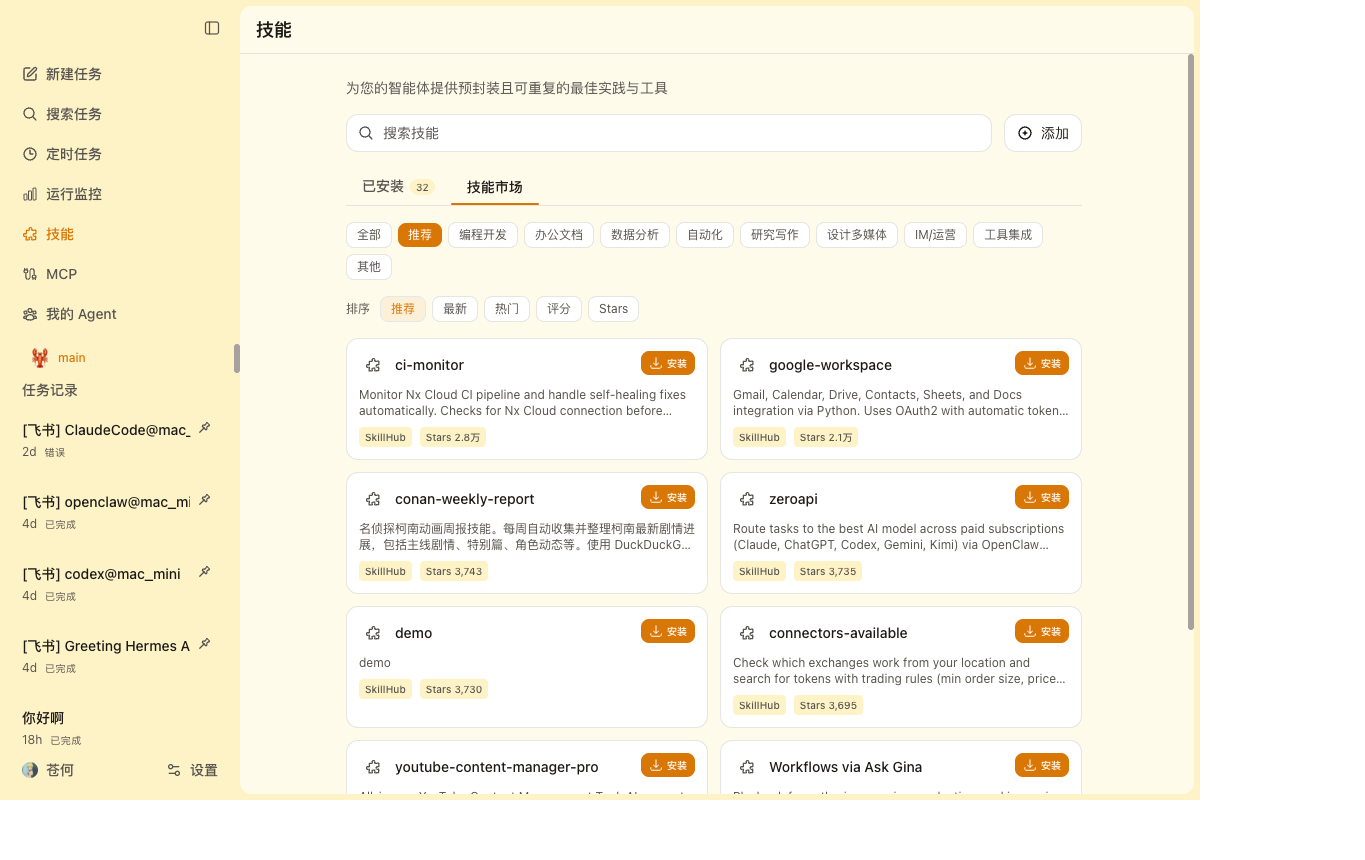
Task: Filter by 自动化 category
Action: point(705,235)
